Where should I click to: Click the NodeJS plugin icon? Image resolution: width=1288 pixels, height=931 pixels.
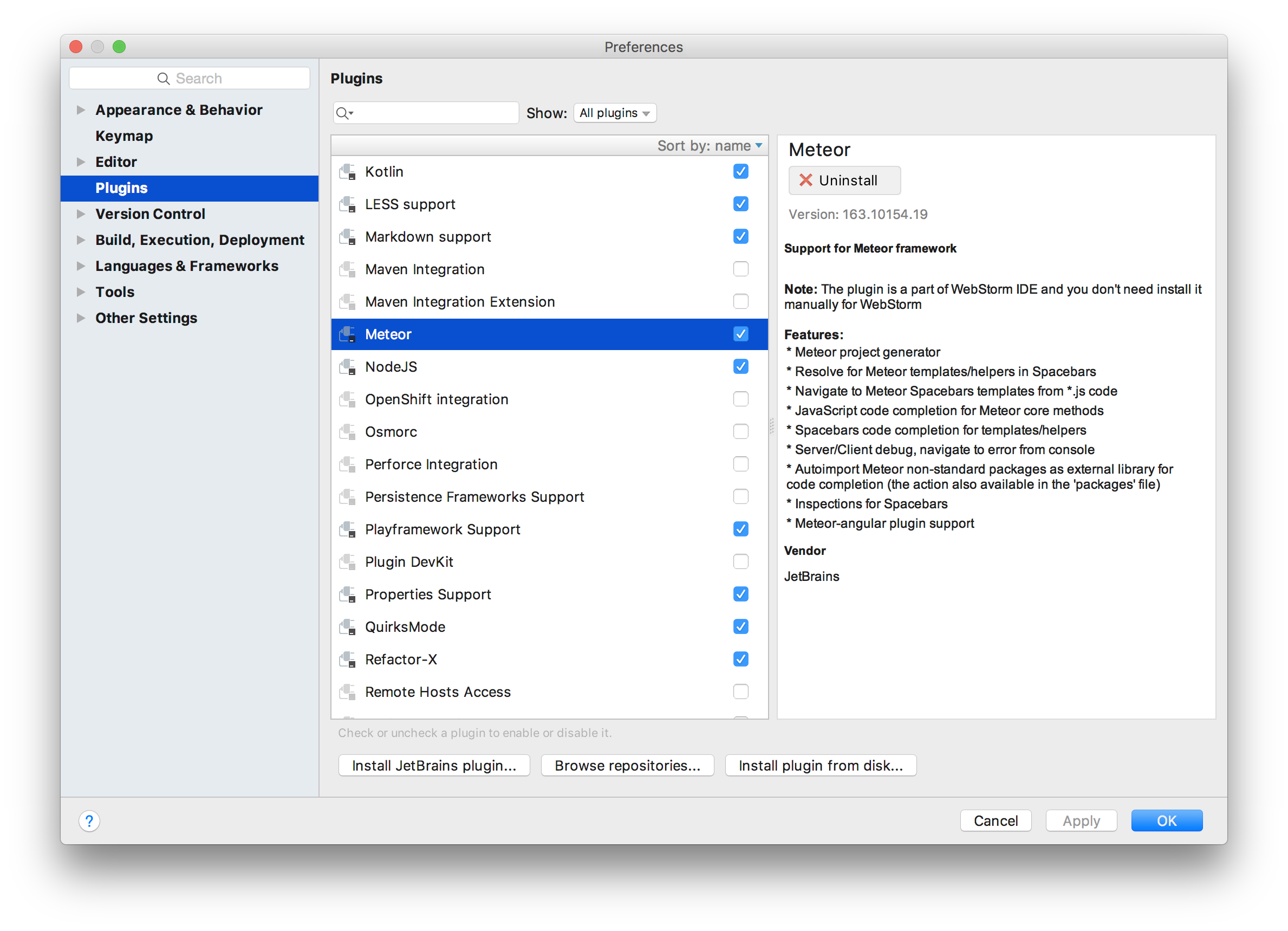[x=348, y=367]
